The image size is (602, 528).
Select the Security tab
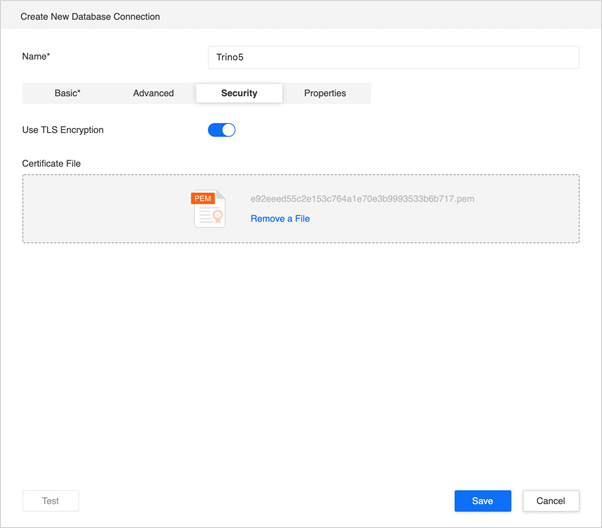click(239, 93)
